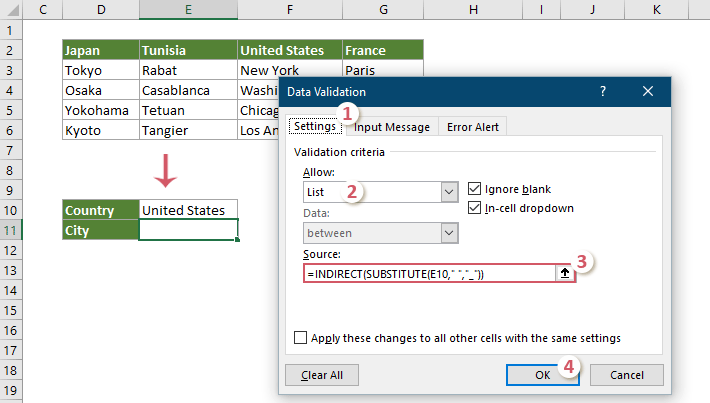Enable Apply these changes to all other cells
The width and height of the screenshot is (710, 403).
301,338
